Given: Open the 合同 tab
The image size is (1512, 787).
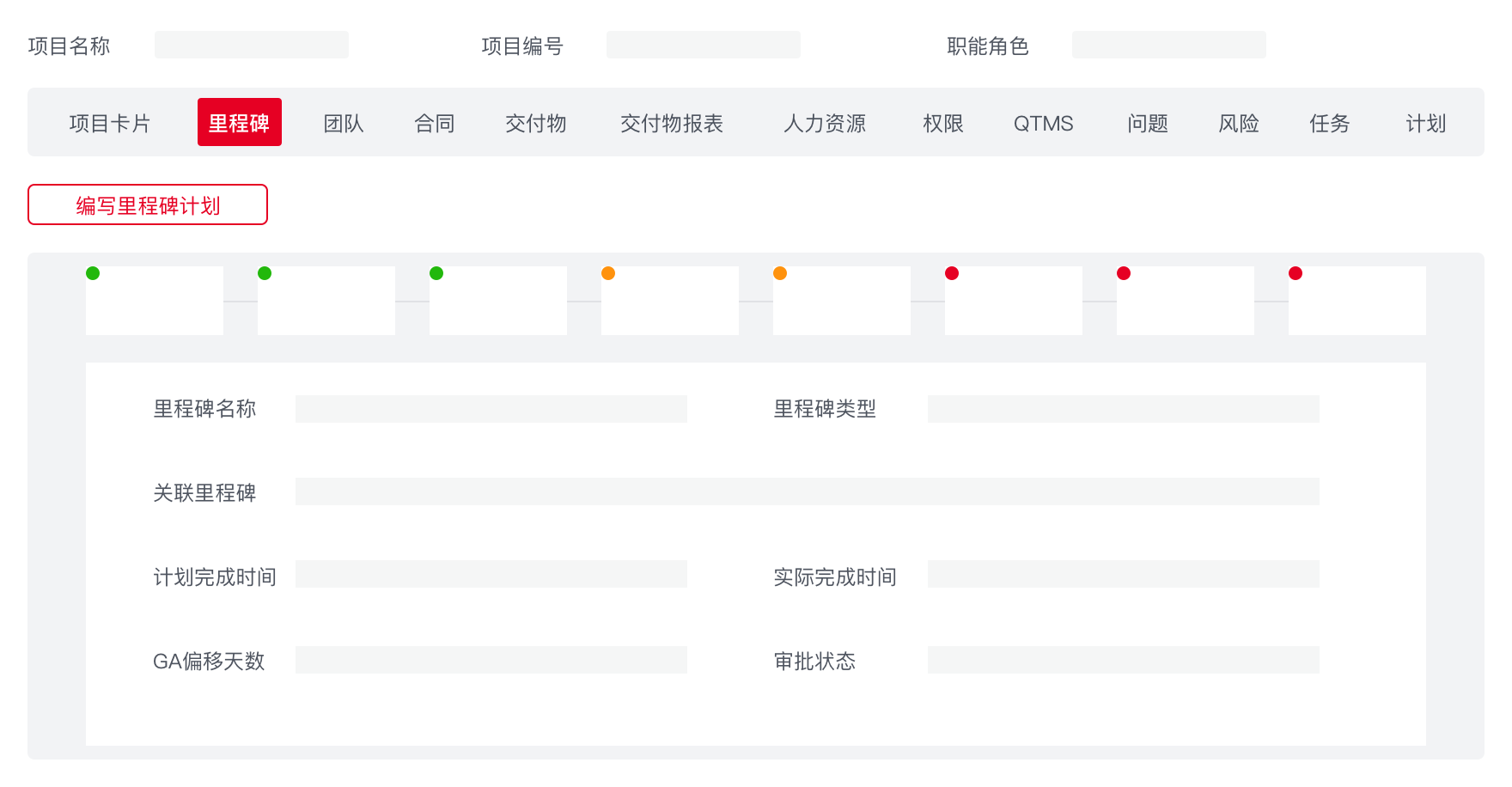Looking at the screenshot, I should tap(435, 123).
